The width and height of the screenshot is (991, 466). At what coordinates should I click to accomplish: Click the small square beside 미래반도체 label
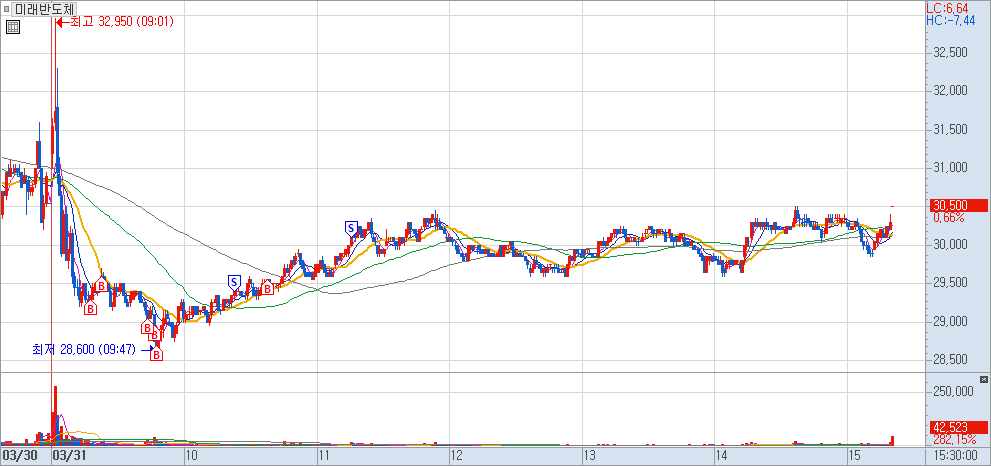coord(6,8)
